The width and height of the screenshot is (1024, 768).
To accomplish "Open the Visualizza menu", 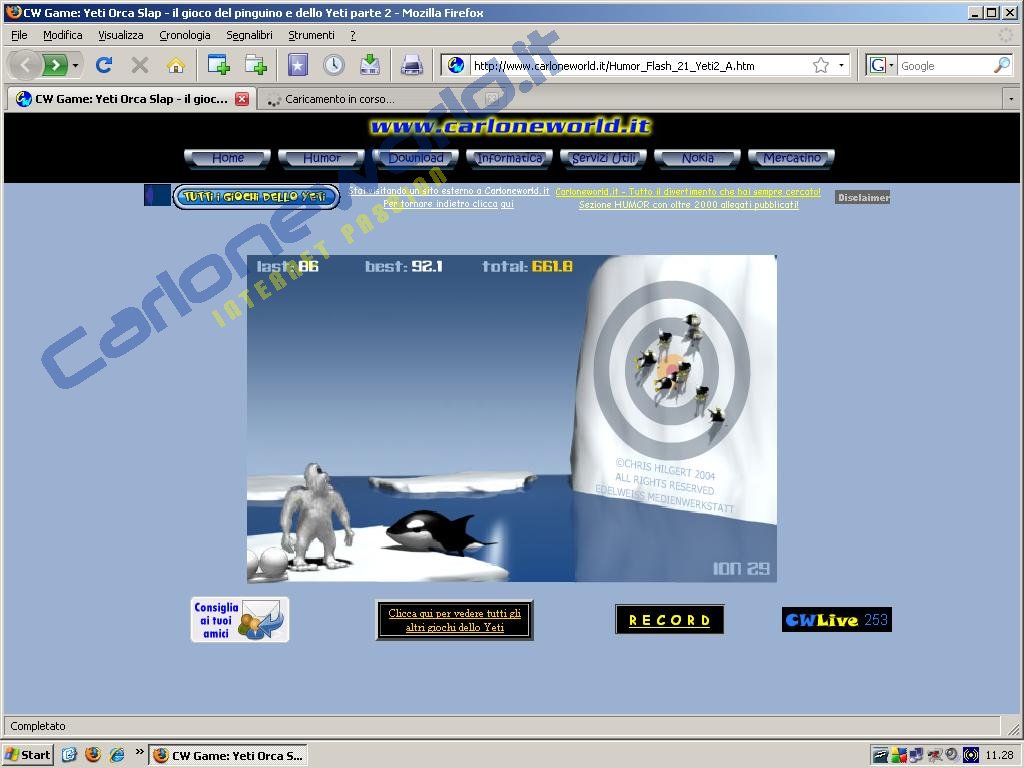I will tap(121, 35).
